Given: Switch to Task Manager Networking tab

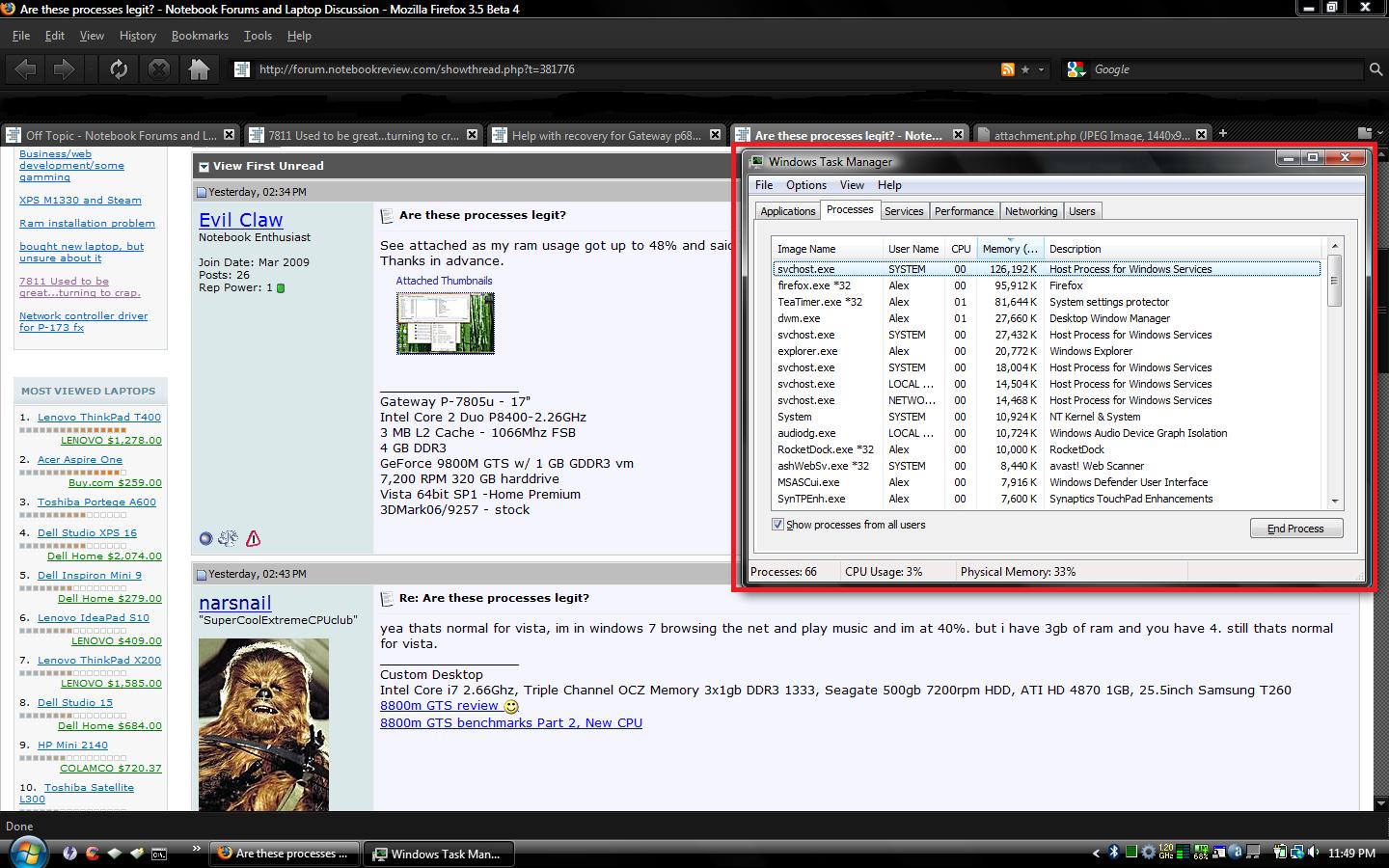Looking at the screenshot, I should [x=1031, y=211].
